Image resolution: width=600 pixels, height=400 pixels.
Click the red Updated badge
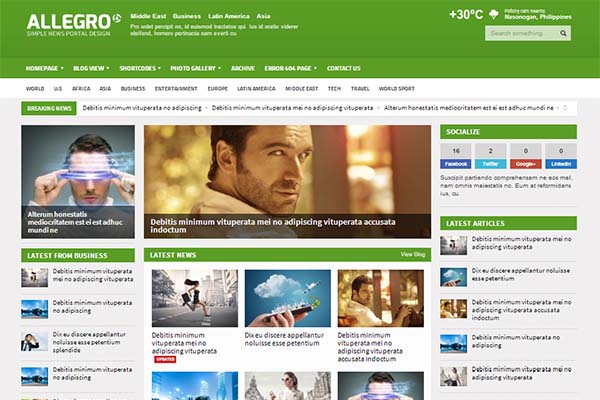[165, 359]
